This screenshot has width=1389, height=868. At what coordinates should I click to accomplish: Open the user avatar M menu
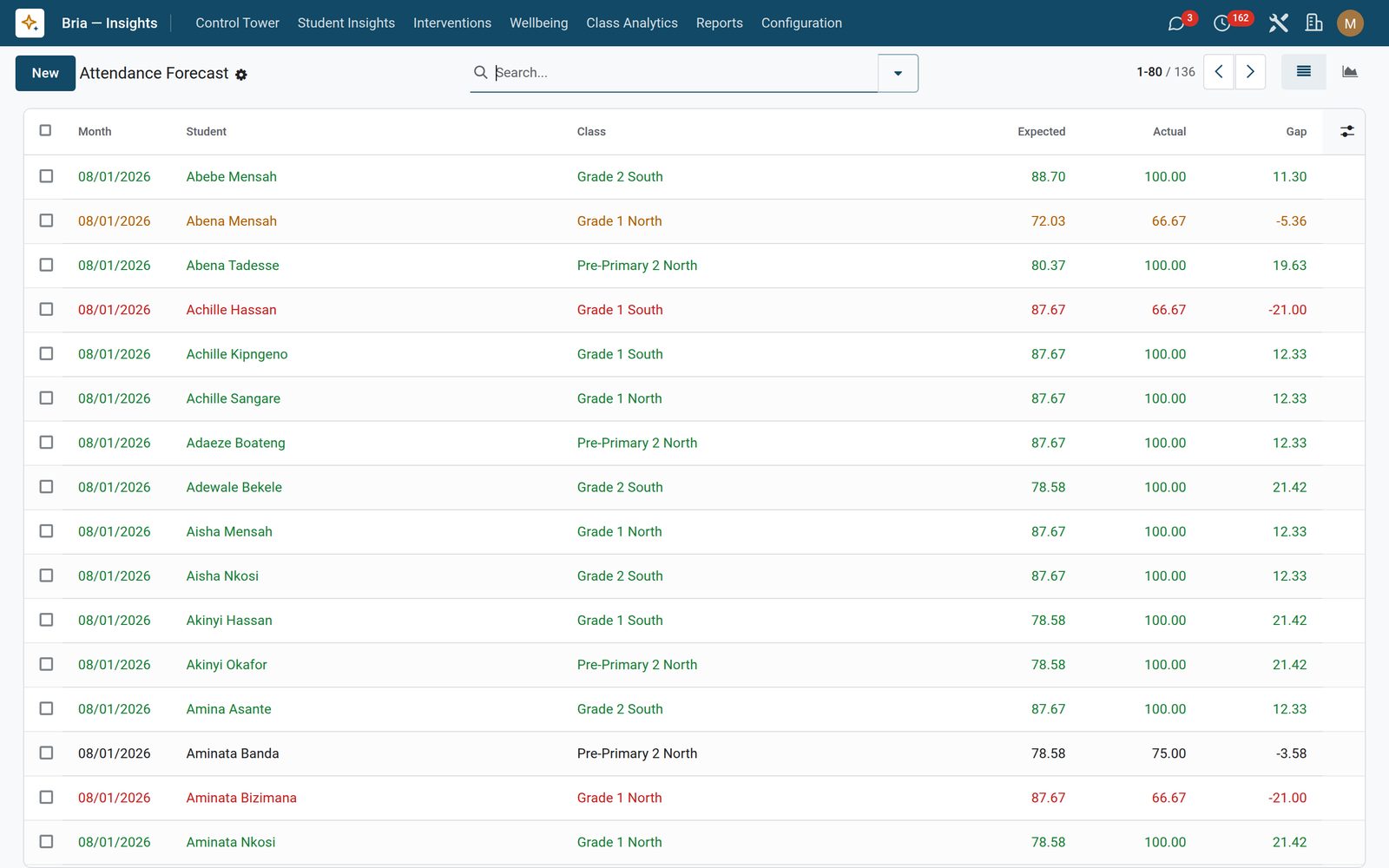click(x=1350, y=23)
